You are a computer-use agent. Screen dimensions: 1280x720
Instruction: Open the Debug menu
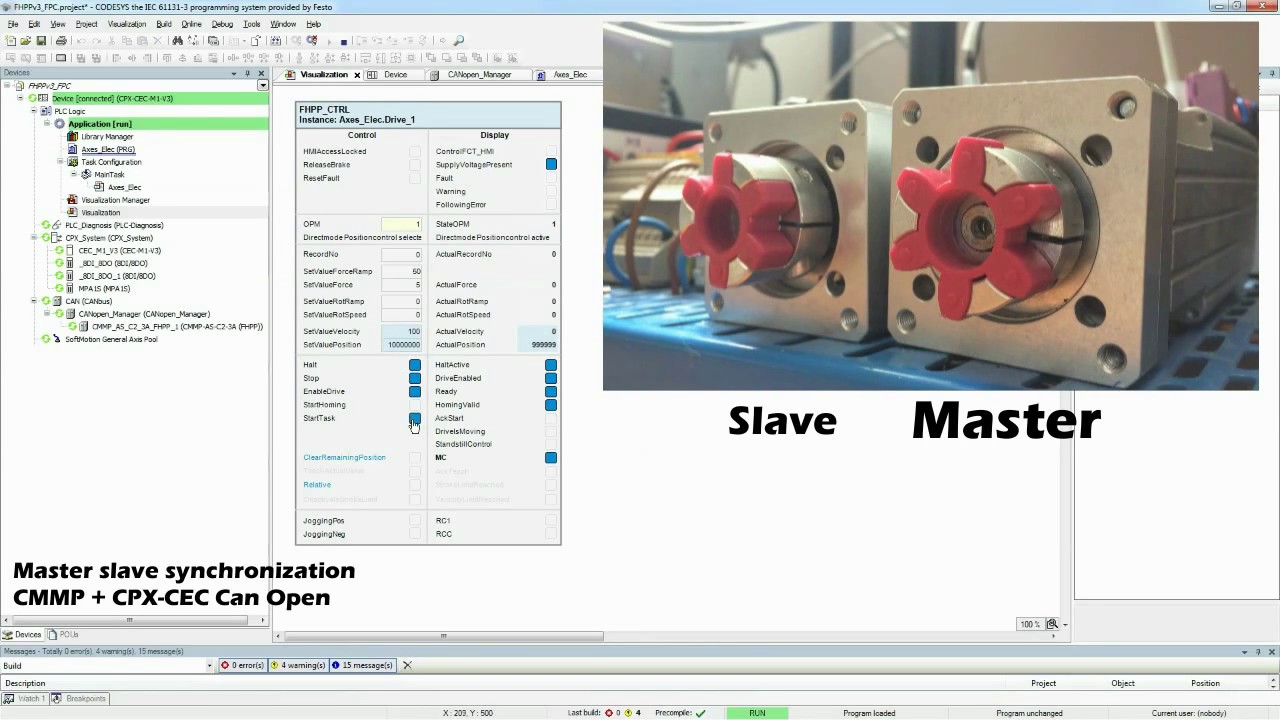pyautogui.click(x=222, y=24)
